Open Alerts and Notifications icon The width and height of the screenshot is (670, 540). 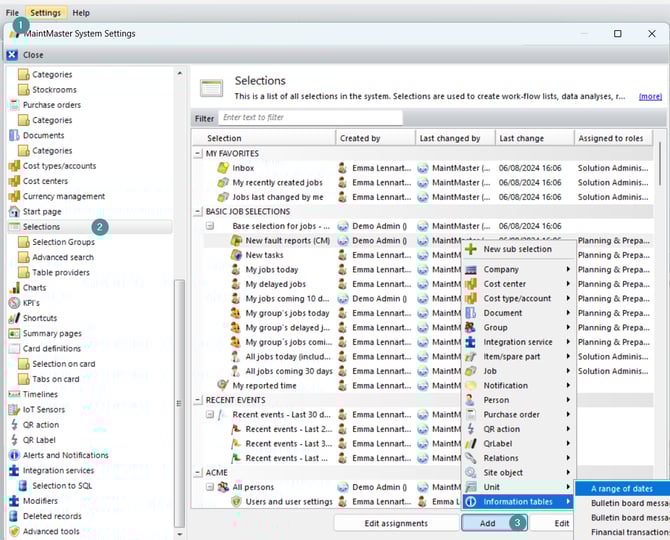click(14, 455)
